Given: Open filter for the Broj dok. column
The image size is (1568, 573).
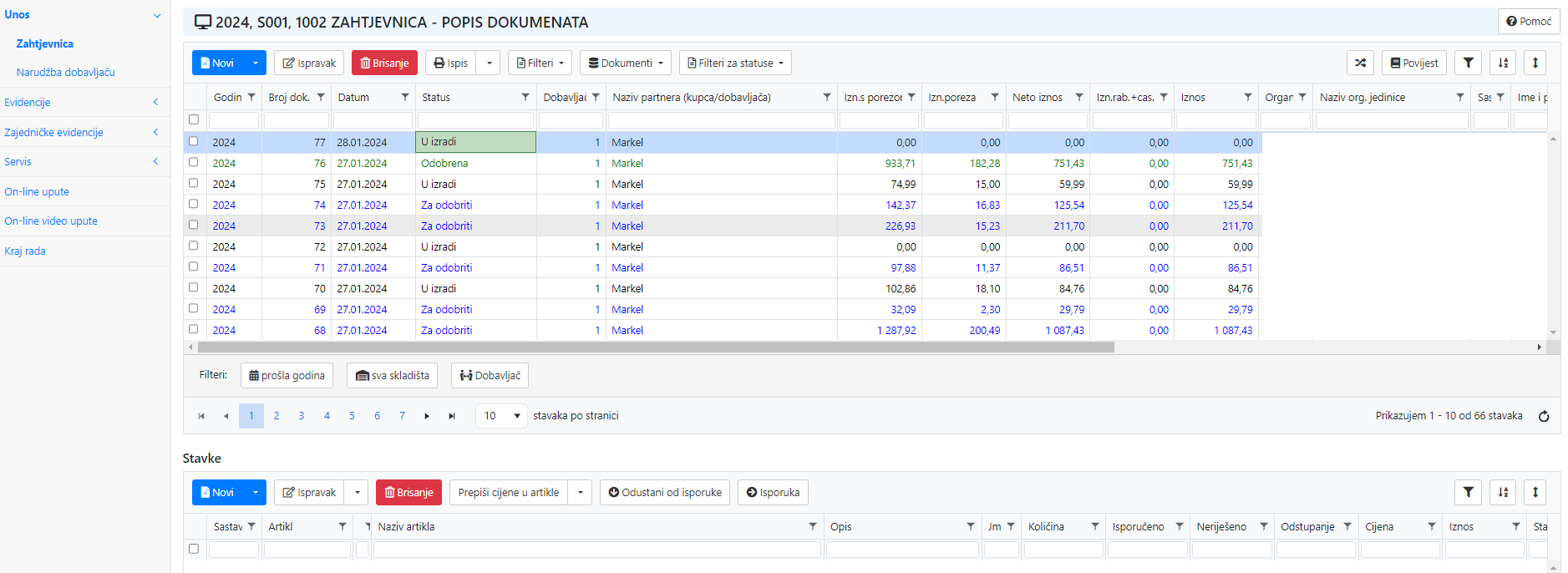Looking at the screenshot, I should [321, 98].
